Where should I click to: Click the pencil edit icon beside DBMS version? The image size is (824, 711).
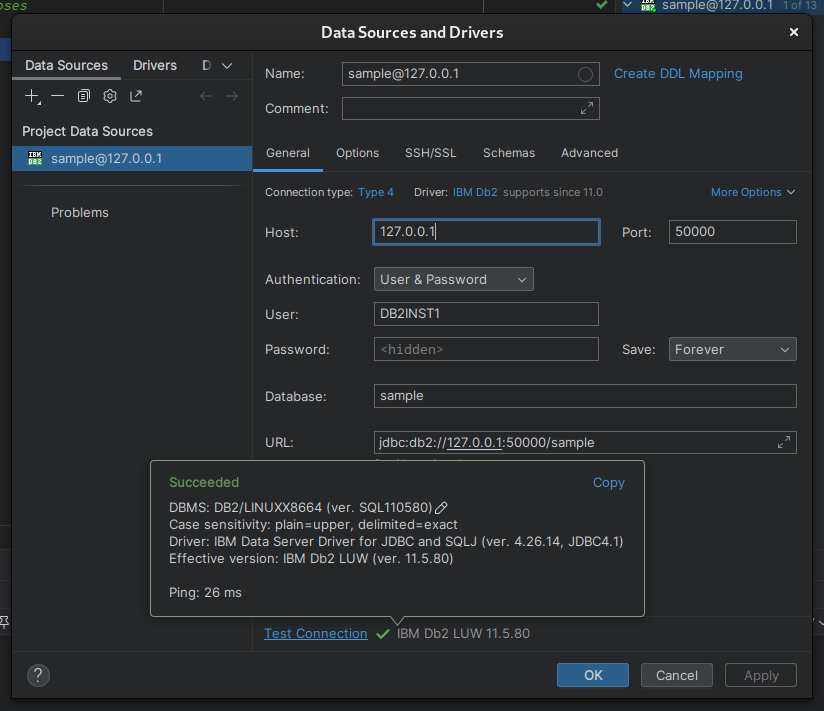point(441,508)
